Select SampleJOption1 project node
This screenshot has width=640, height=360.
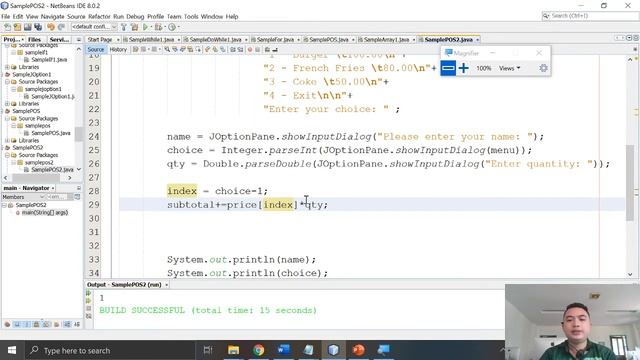click(31, 74)
